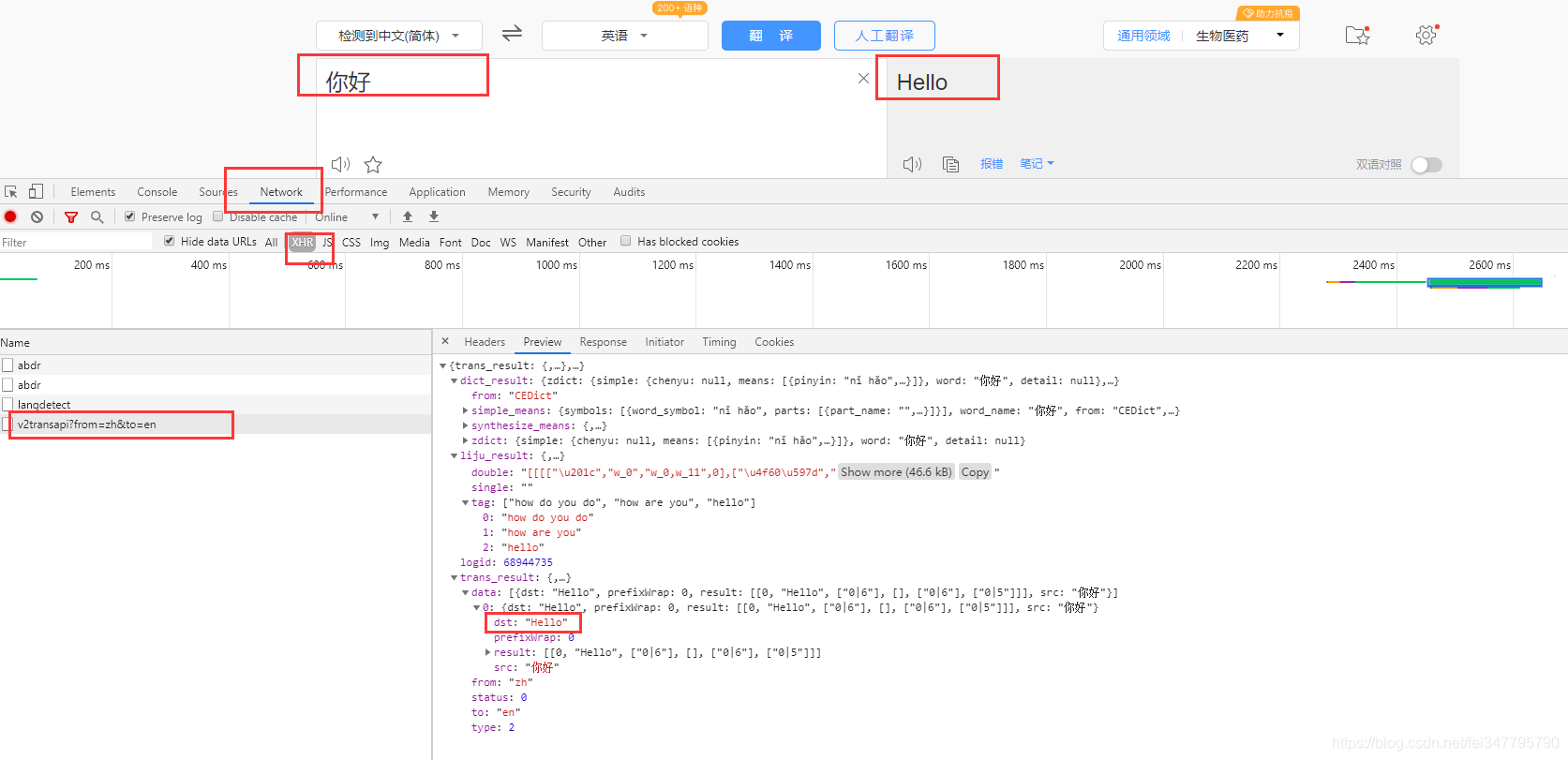Toggle the network filter funnel icon
1568x760 pixels.
click(x=71, y=216)
